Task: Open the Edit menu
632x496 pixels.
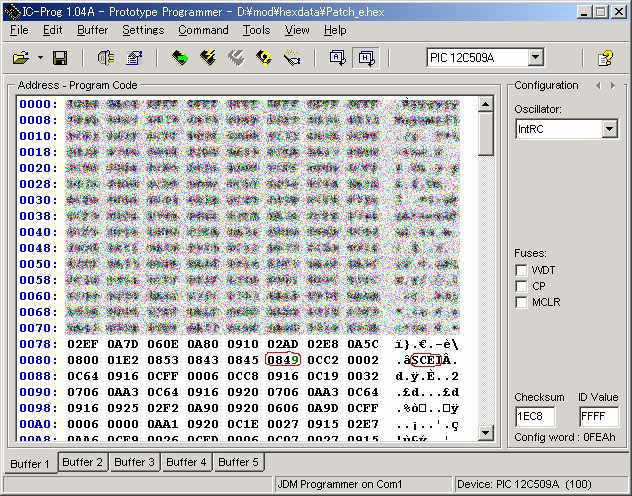Action: pos(52,30)
